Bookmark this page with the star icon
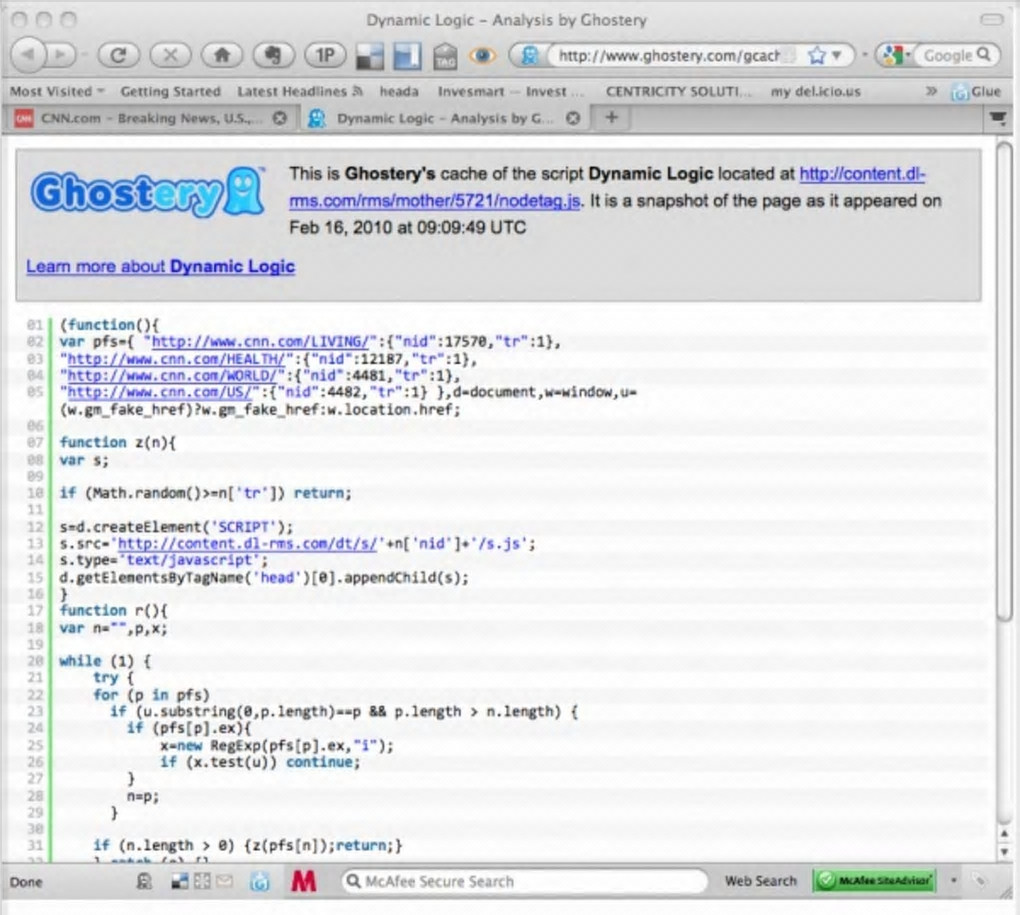The height and width of the screenshot is (915, 1020). tap(816, 56)
